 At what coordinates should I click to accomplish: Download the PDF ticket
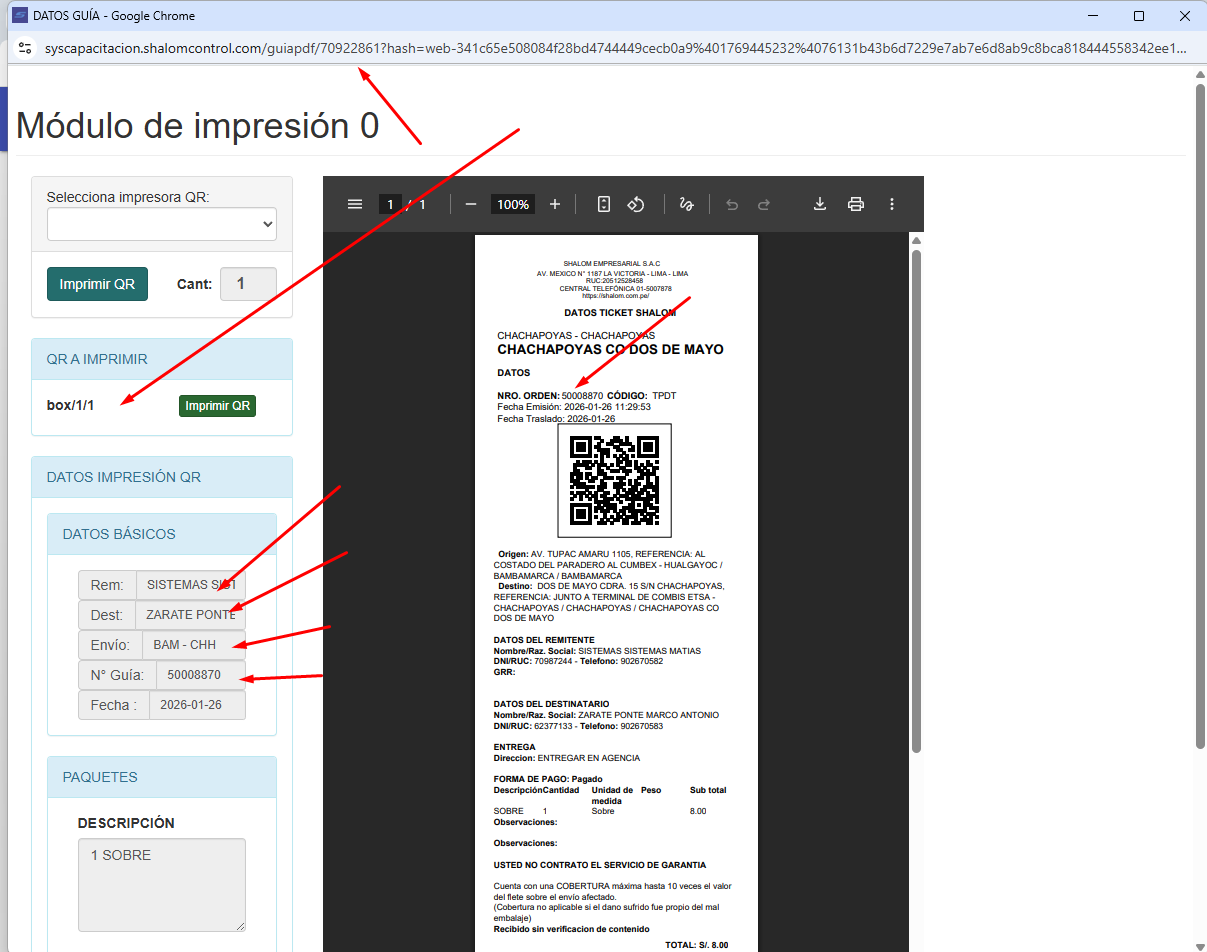tap(819, 204)
